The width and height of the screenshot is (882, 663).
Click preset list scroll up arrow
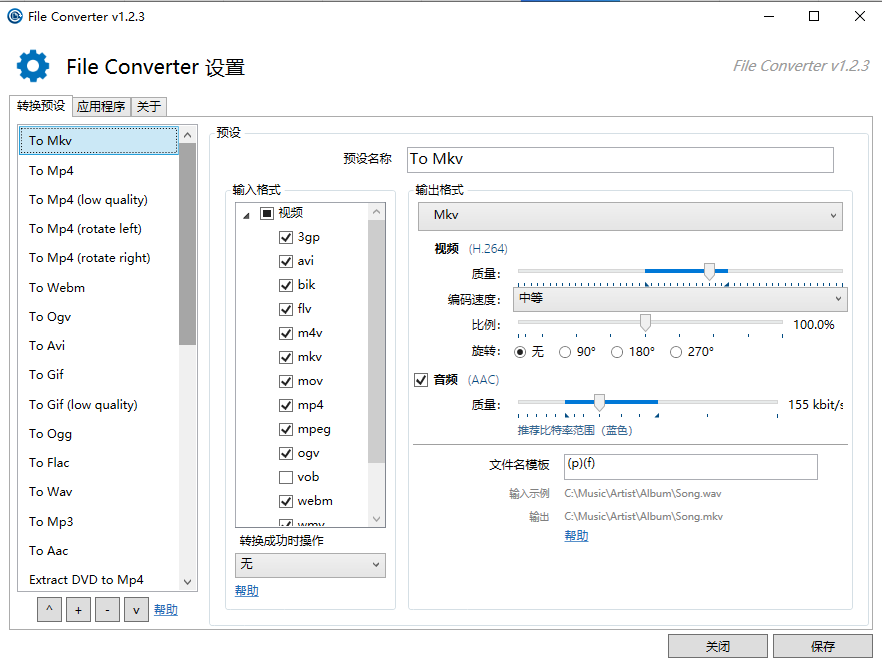188,135
